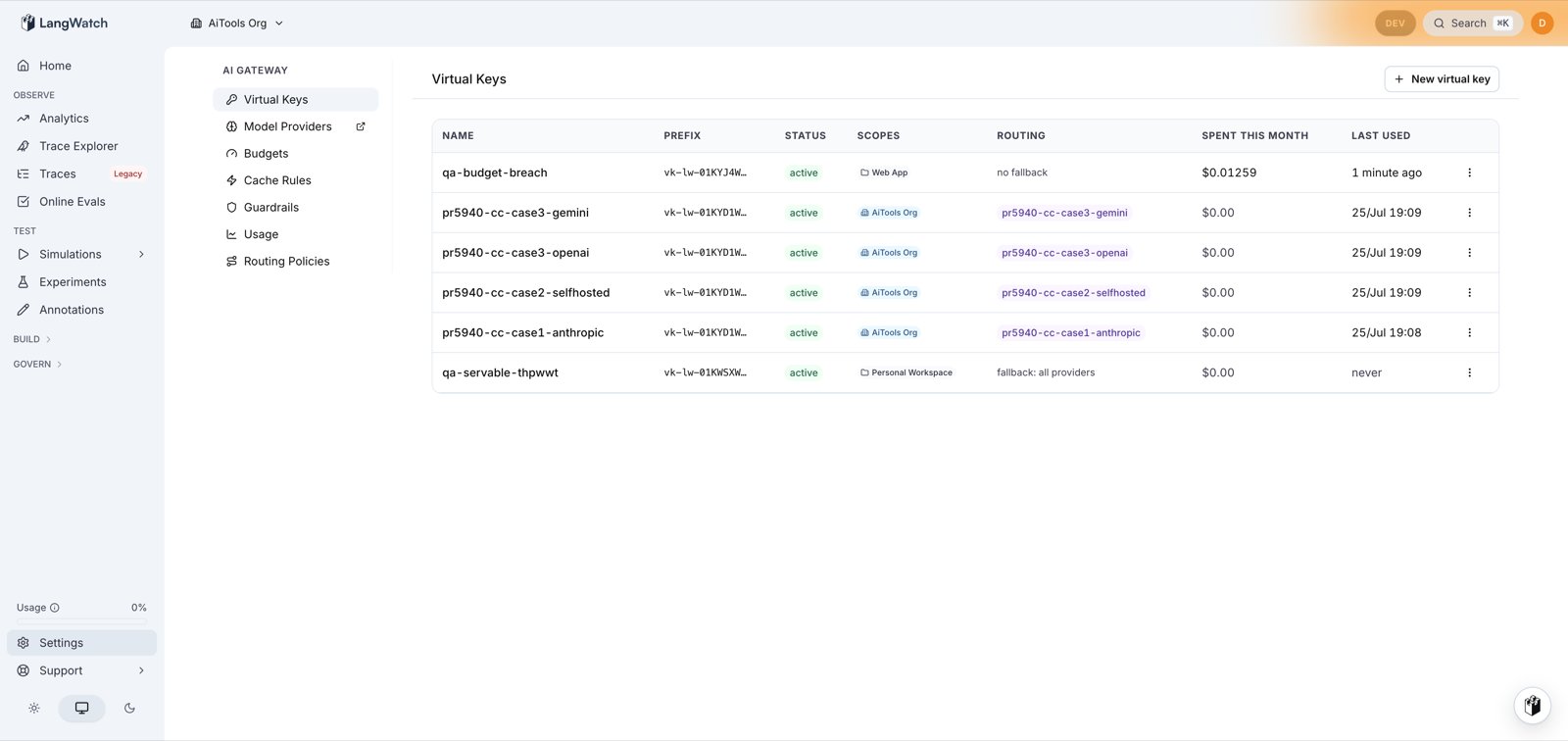Open actions menu for pr5940-cc-case3-openai
The image size is (1568, 741).
point(1469,253)
